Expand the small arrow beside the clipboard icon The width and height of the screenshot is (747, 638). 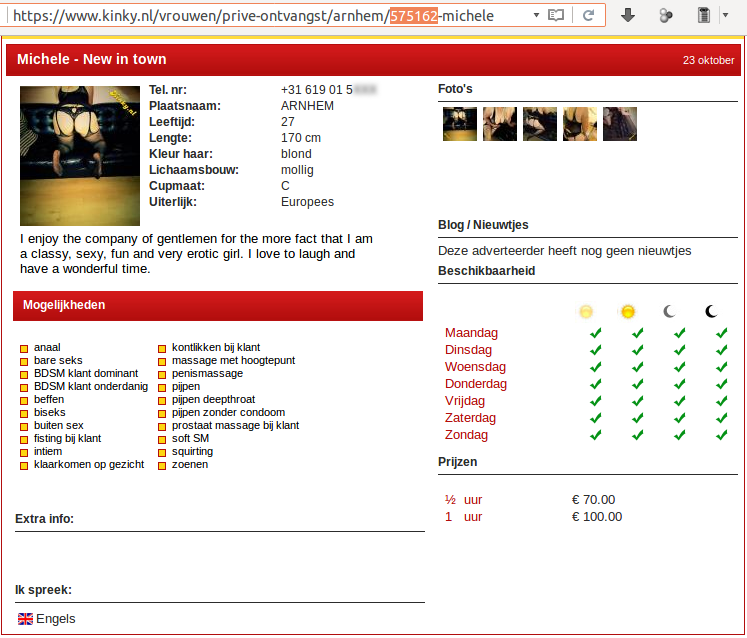(725, 15)
